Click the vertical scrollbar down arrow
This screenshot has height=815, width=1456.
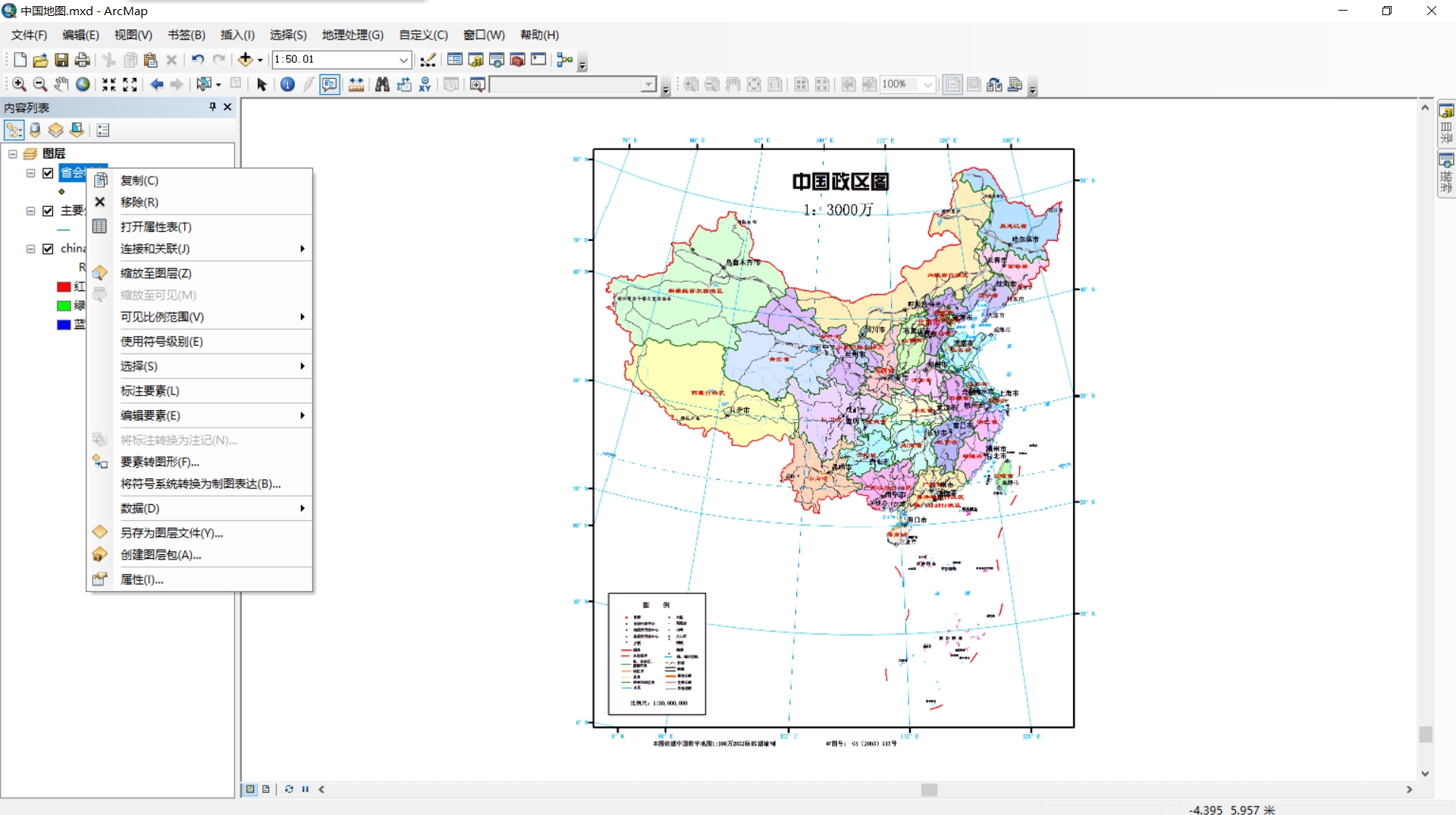click(1426, 774)
